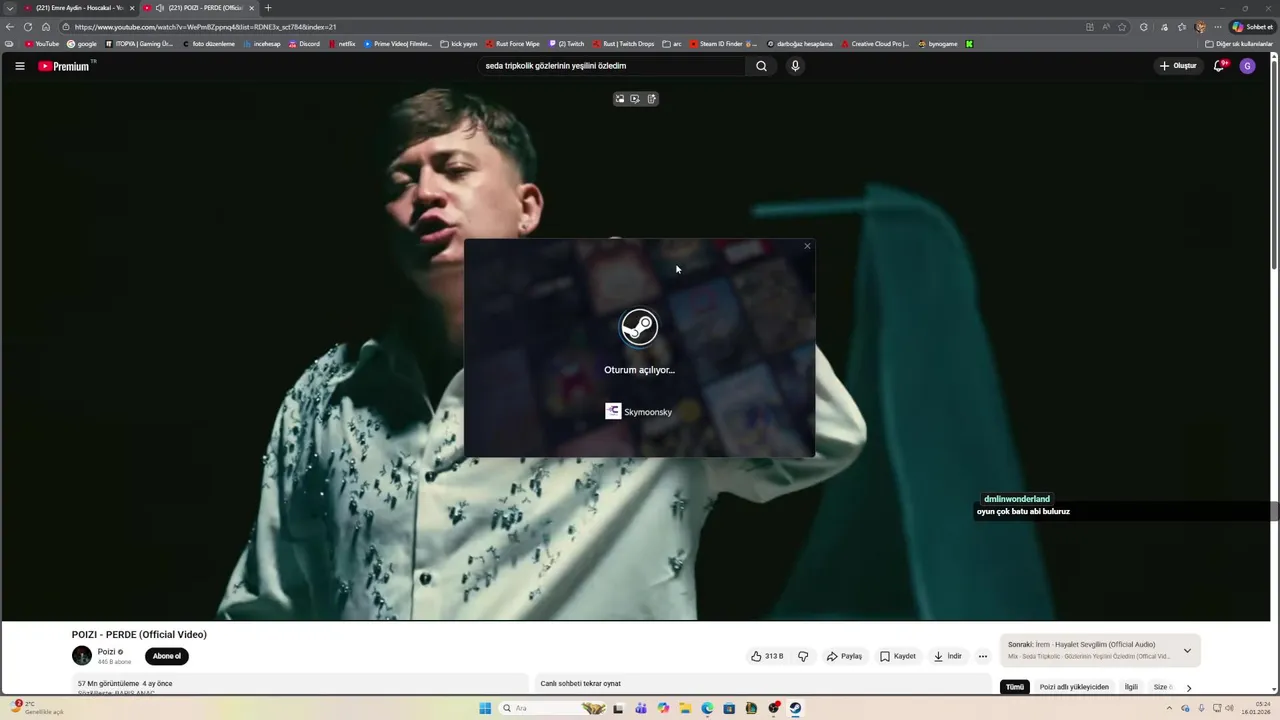Open File Explorer from the taskbar
Viewport: 1280px width, 720px height.
tap(685, 708)
